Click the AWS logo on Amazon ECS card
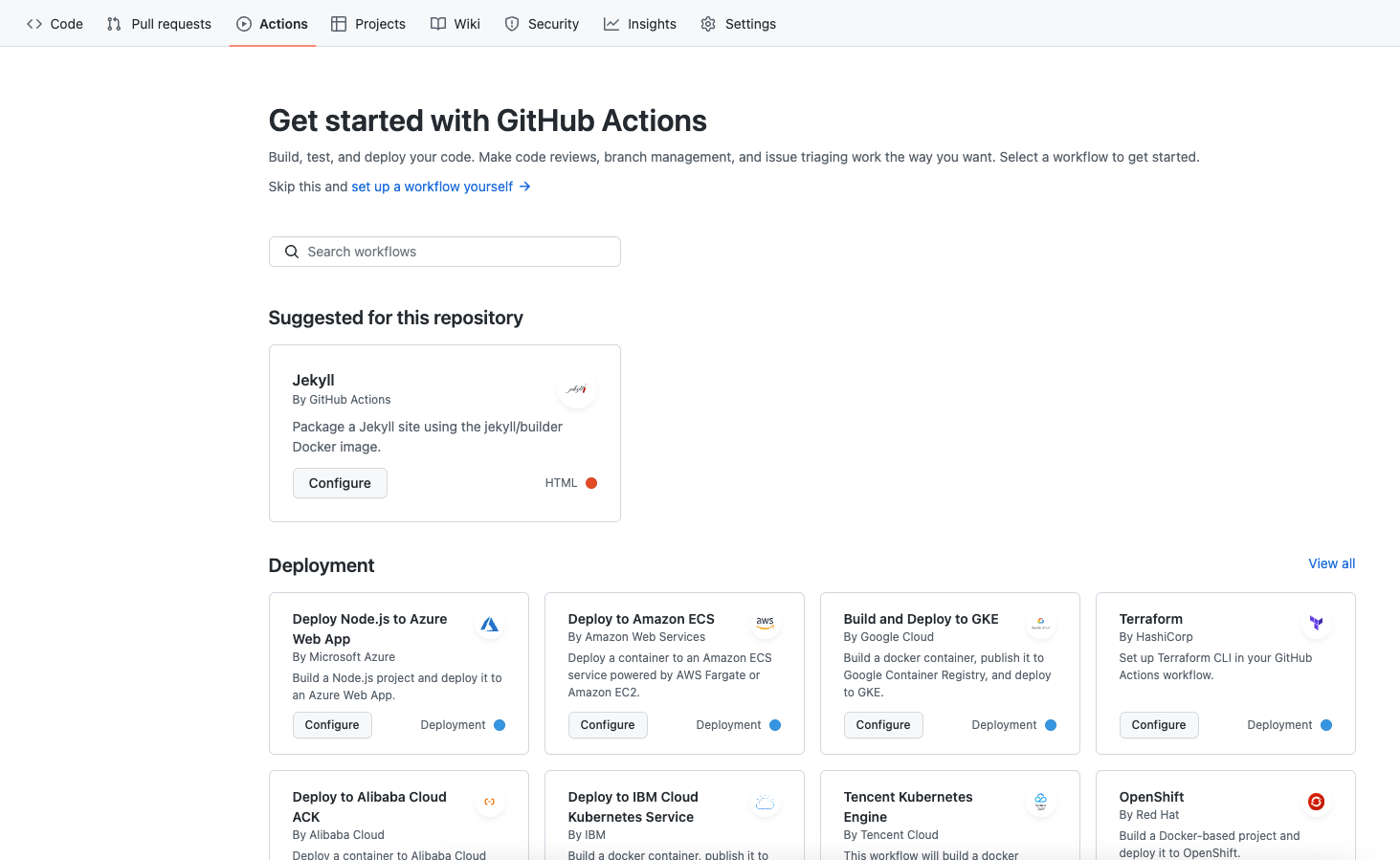This screenshot has width=1400, height=860. click(765, 624)
